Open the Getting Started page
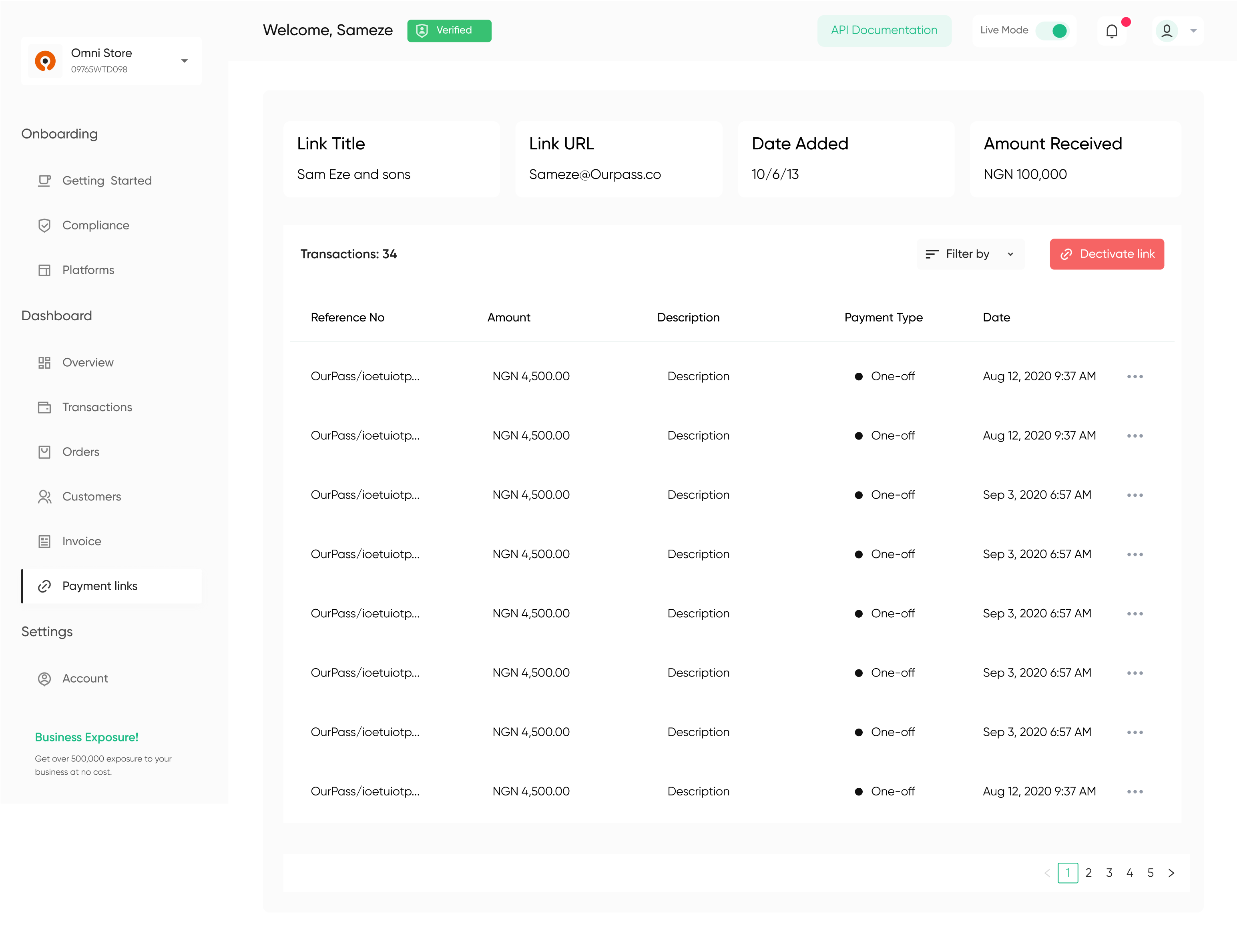1237x952 pixels. pos(107,181)
